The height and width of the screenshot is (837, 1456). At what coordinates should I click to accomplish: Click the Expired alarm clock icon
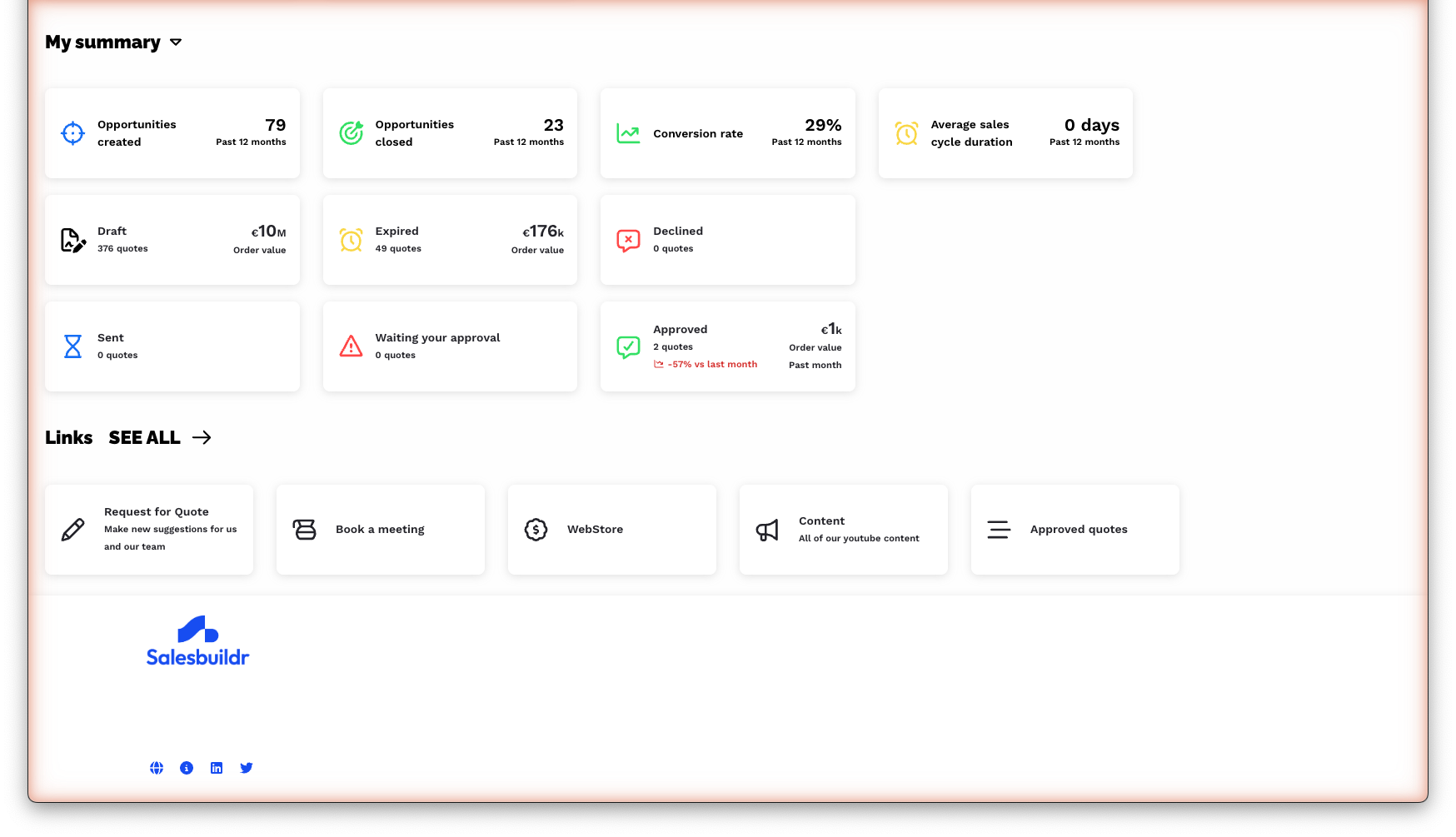click(352, 240)
